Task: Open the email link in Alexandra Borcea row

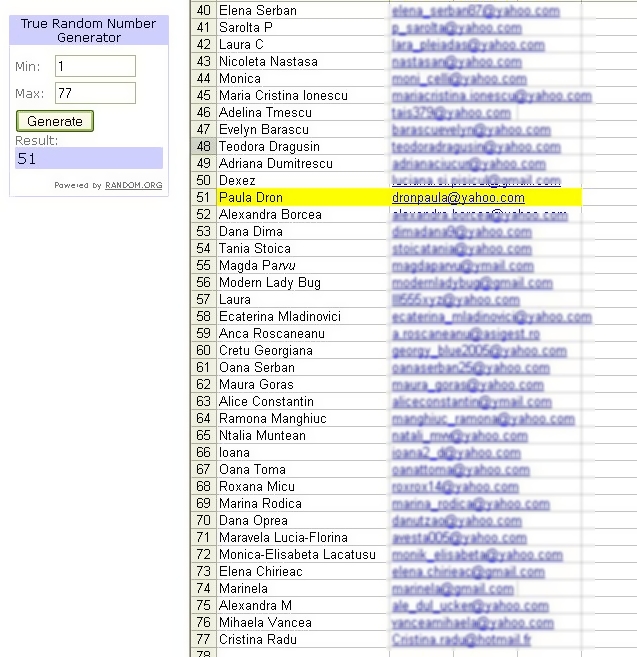Action: click(479, 215)
